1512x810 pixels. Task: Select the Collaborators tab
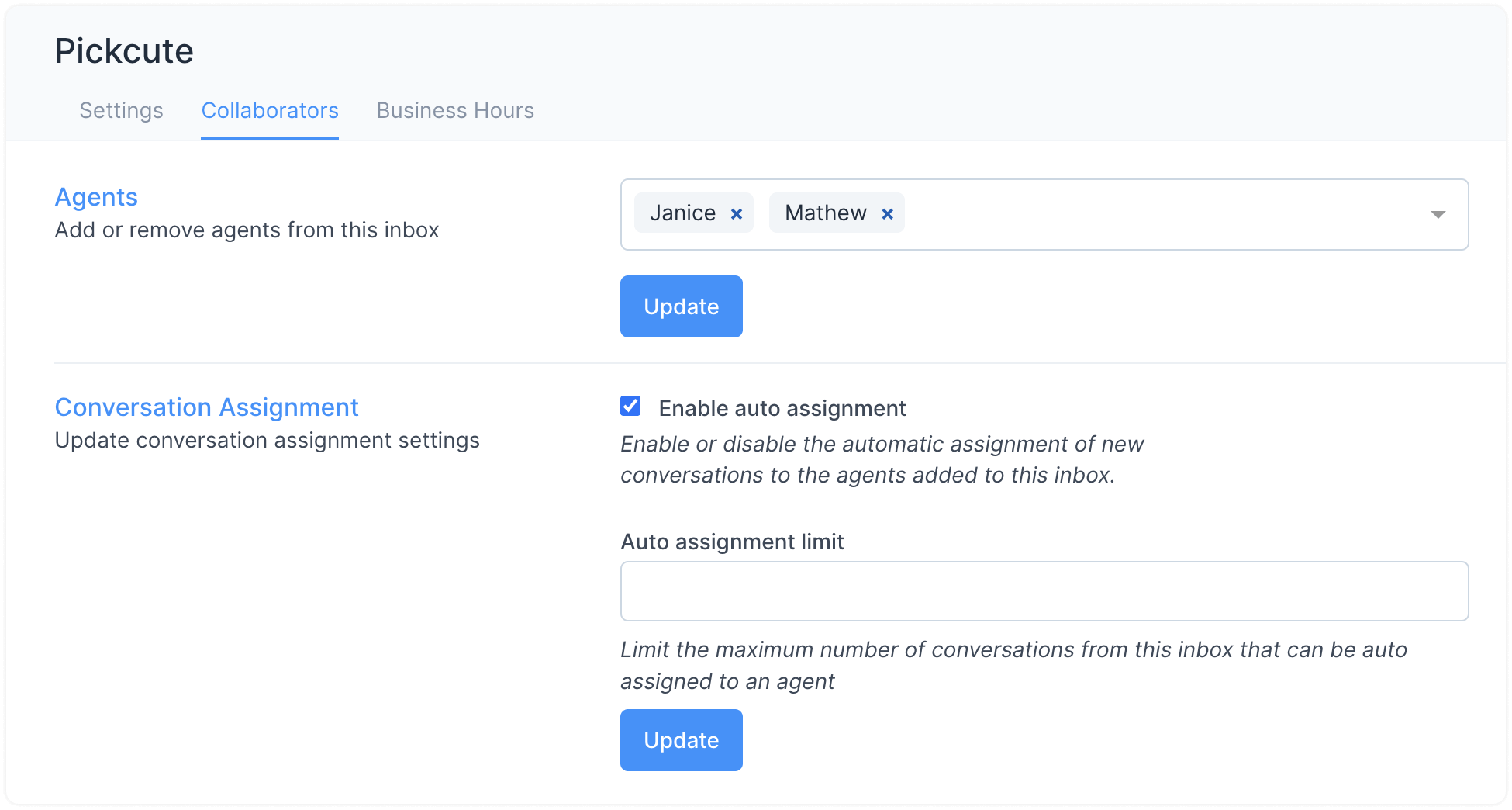270,111
